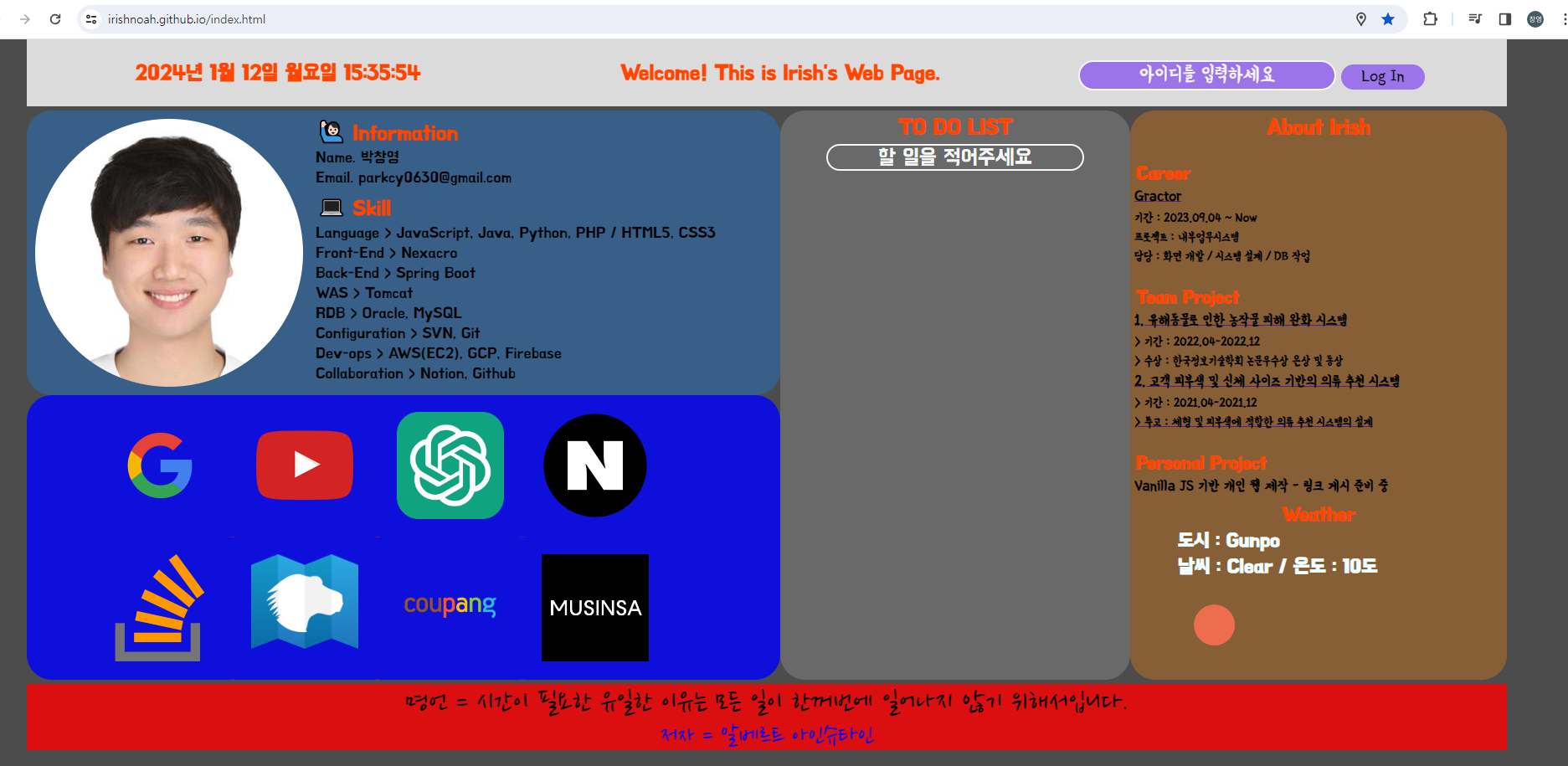Viewport: 1568px width, 766px height.
Task: Open the ChatGPT shortcut icon
Action: tap(450, 465)
